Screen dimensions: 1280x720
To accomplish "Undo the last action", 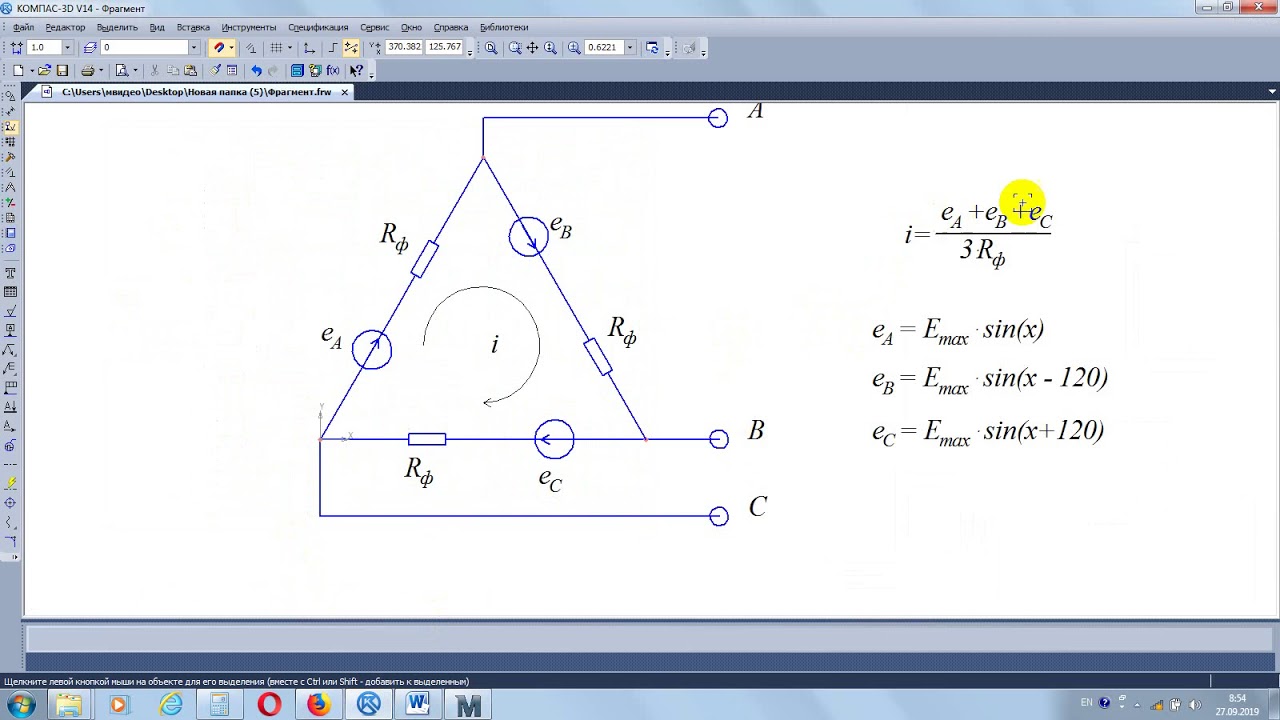I will click(256, 71).
